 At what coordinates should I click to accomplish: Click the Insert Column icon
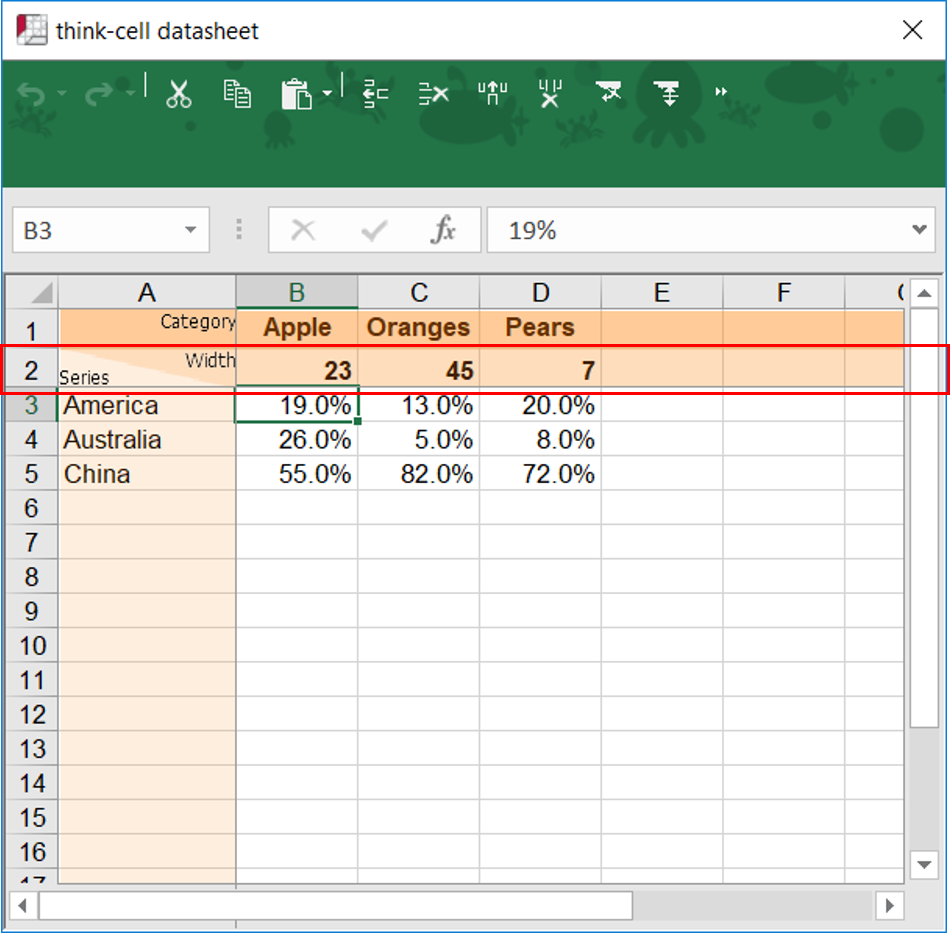492,92
